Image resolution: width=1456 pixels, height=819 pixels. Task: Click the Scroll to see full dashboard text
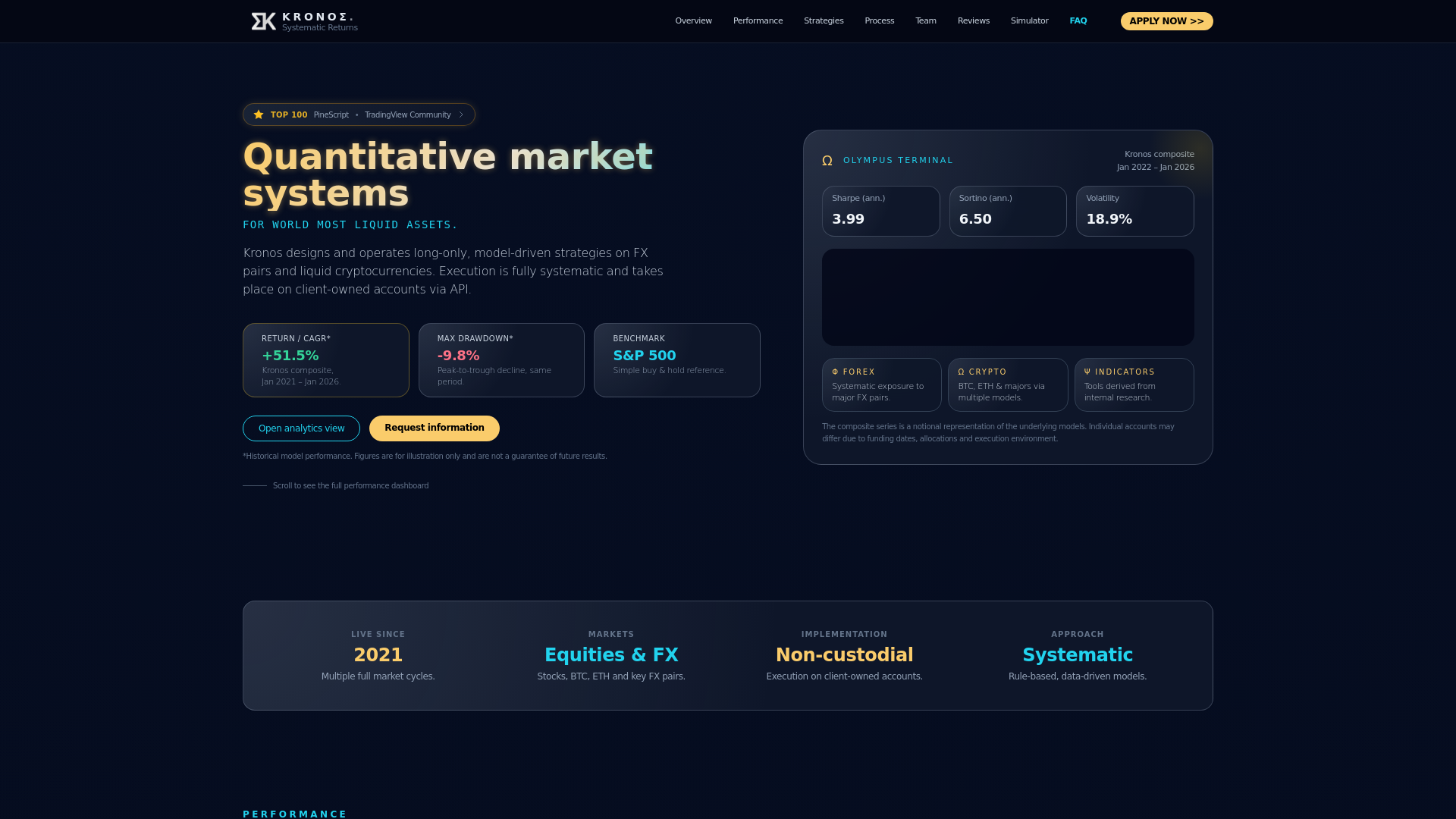click(x=350, y=486)
